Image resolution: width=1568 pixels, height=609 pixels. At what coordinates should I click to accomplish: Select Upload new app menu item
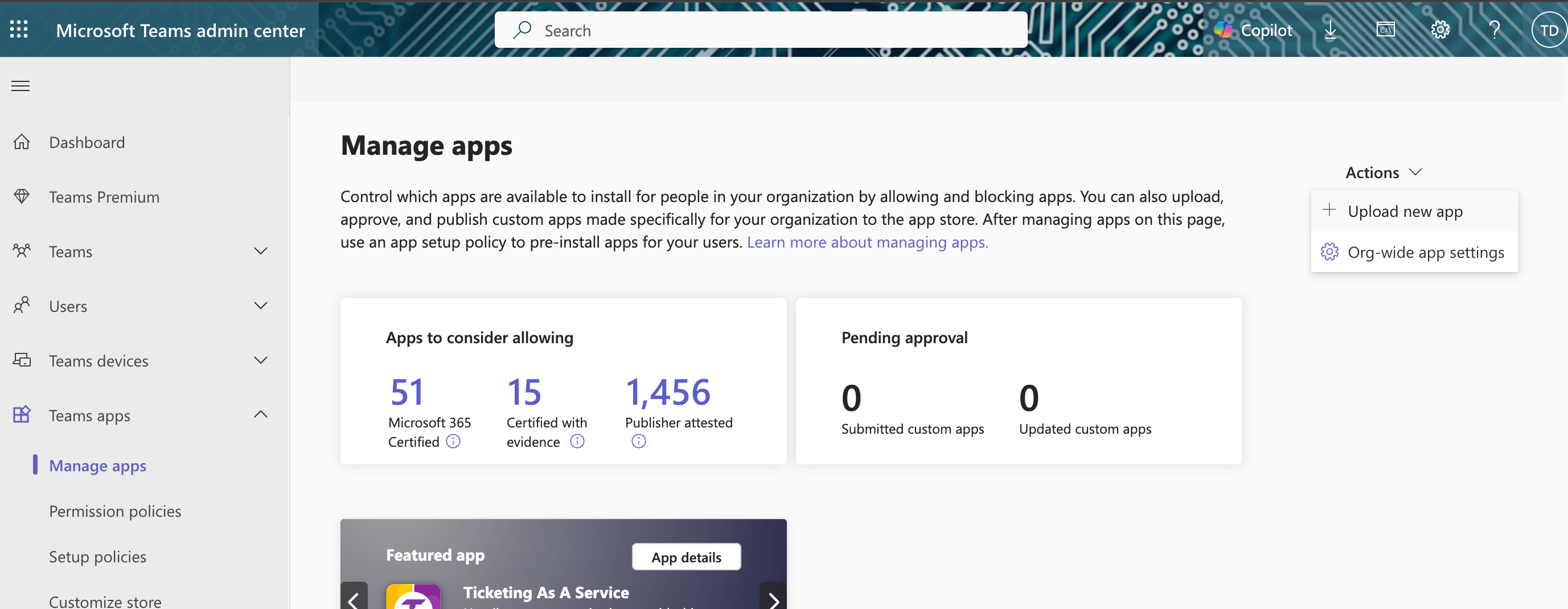tap(1415, 211)
